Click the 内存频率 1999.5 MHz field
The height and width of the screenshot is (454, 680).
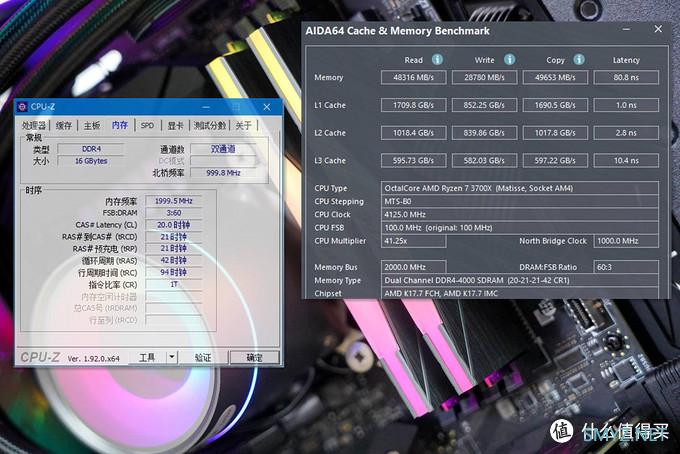(173, 201)
